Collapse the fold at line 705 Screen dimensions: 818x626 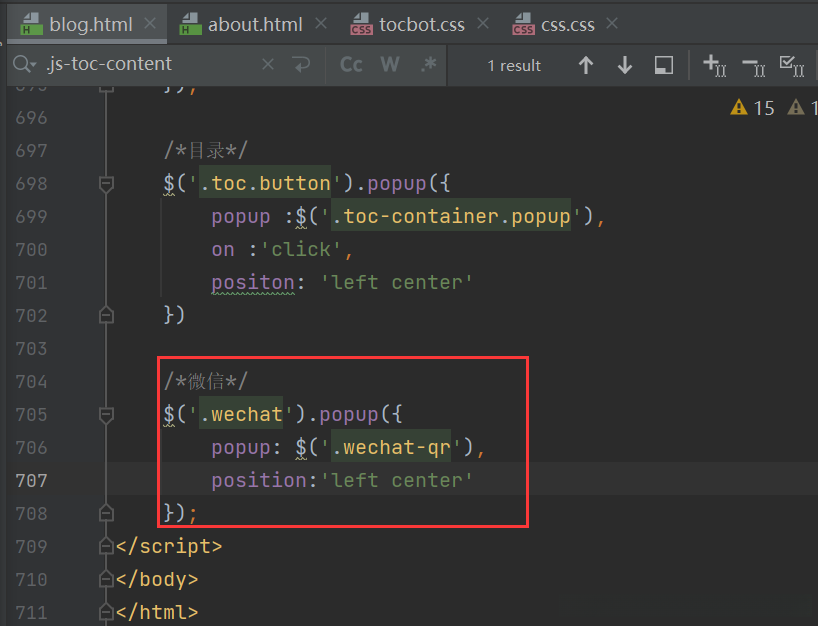[106, 415]
